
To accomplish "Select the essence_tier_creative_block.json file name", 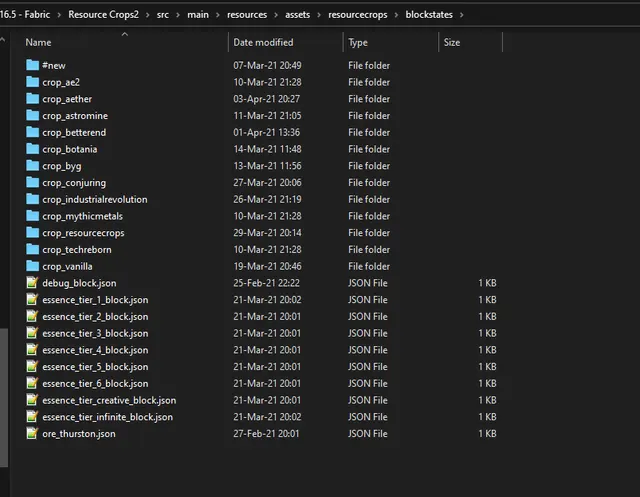I will (109, 400).
